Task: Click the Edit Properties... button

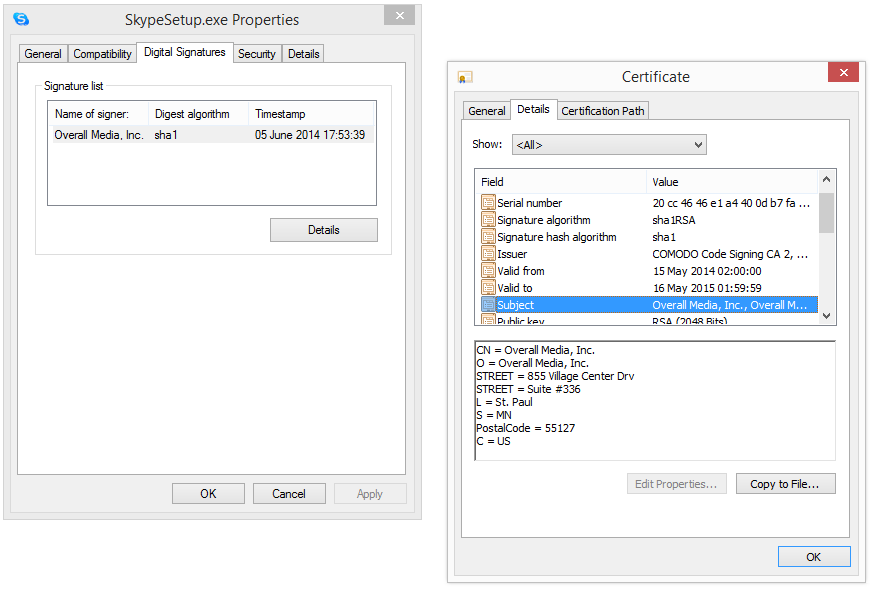Action: coord(676,484)
